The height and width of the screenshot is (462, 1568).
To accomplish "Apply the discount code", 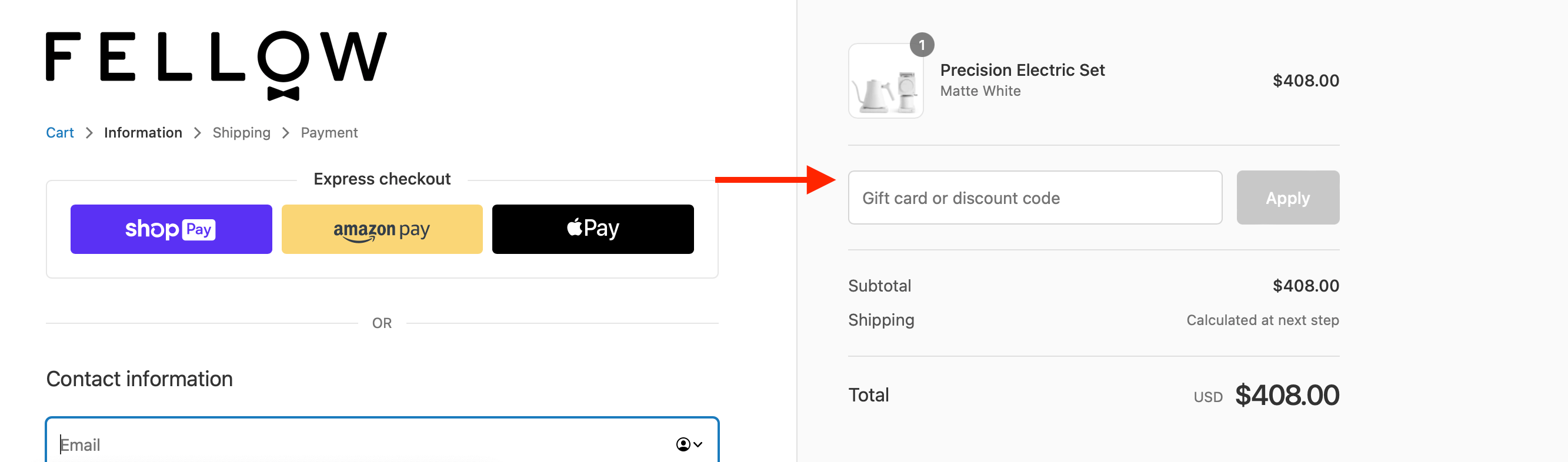I will [x=1287, y=197].
